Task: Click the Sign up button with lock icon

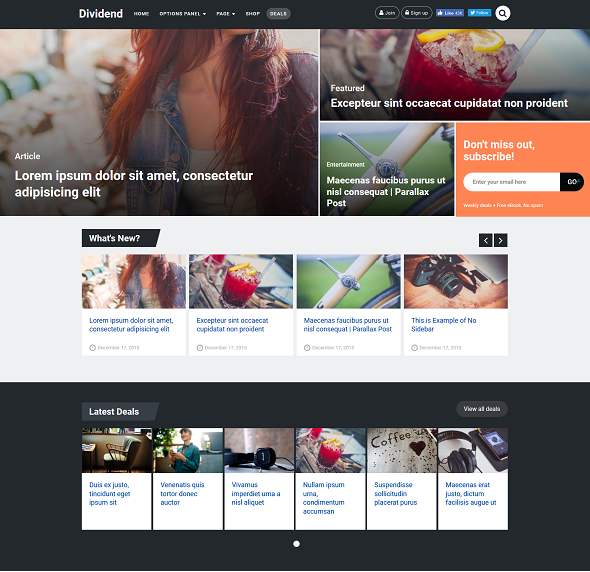Action: coord(417,13)
